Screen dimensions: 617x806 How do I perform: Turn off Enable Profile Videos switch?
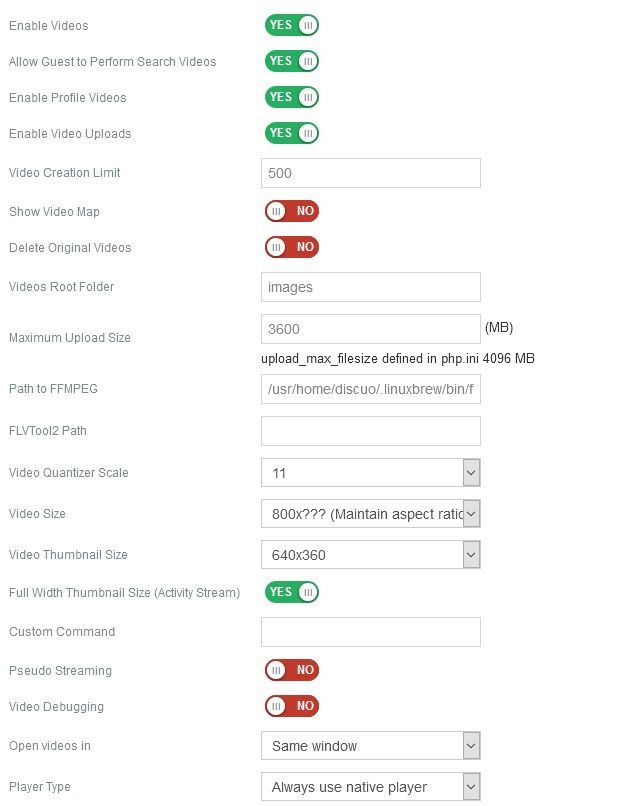tap(291, 97)
